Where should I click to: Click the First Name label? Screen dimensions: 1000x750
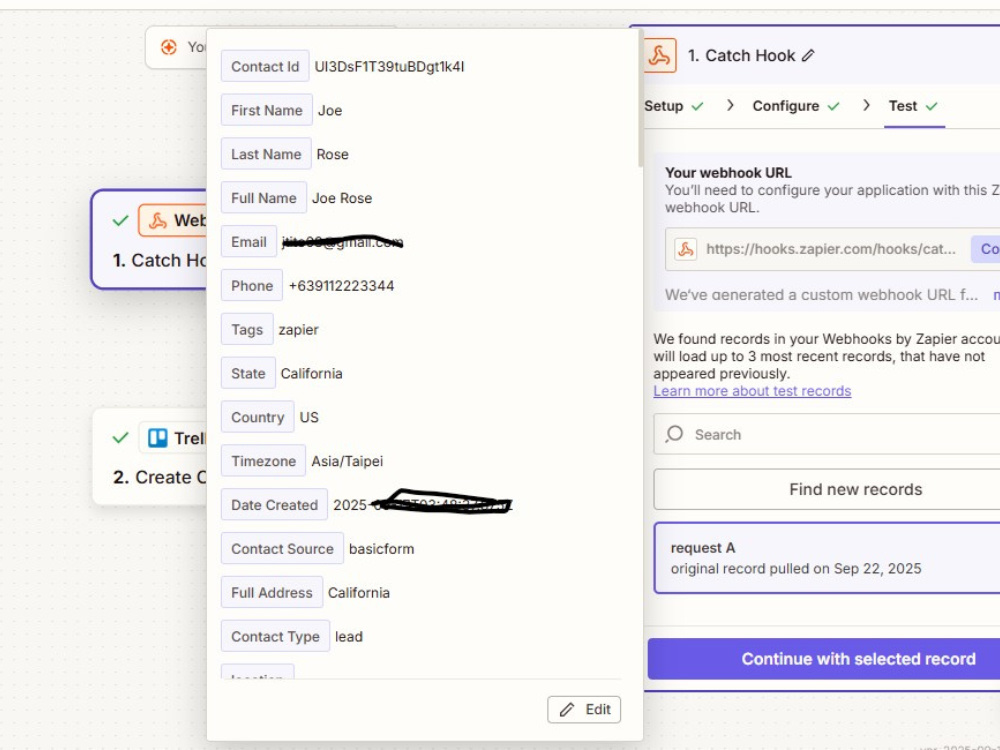click(267, 110)
